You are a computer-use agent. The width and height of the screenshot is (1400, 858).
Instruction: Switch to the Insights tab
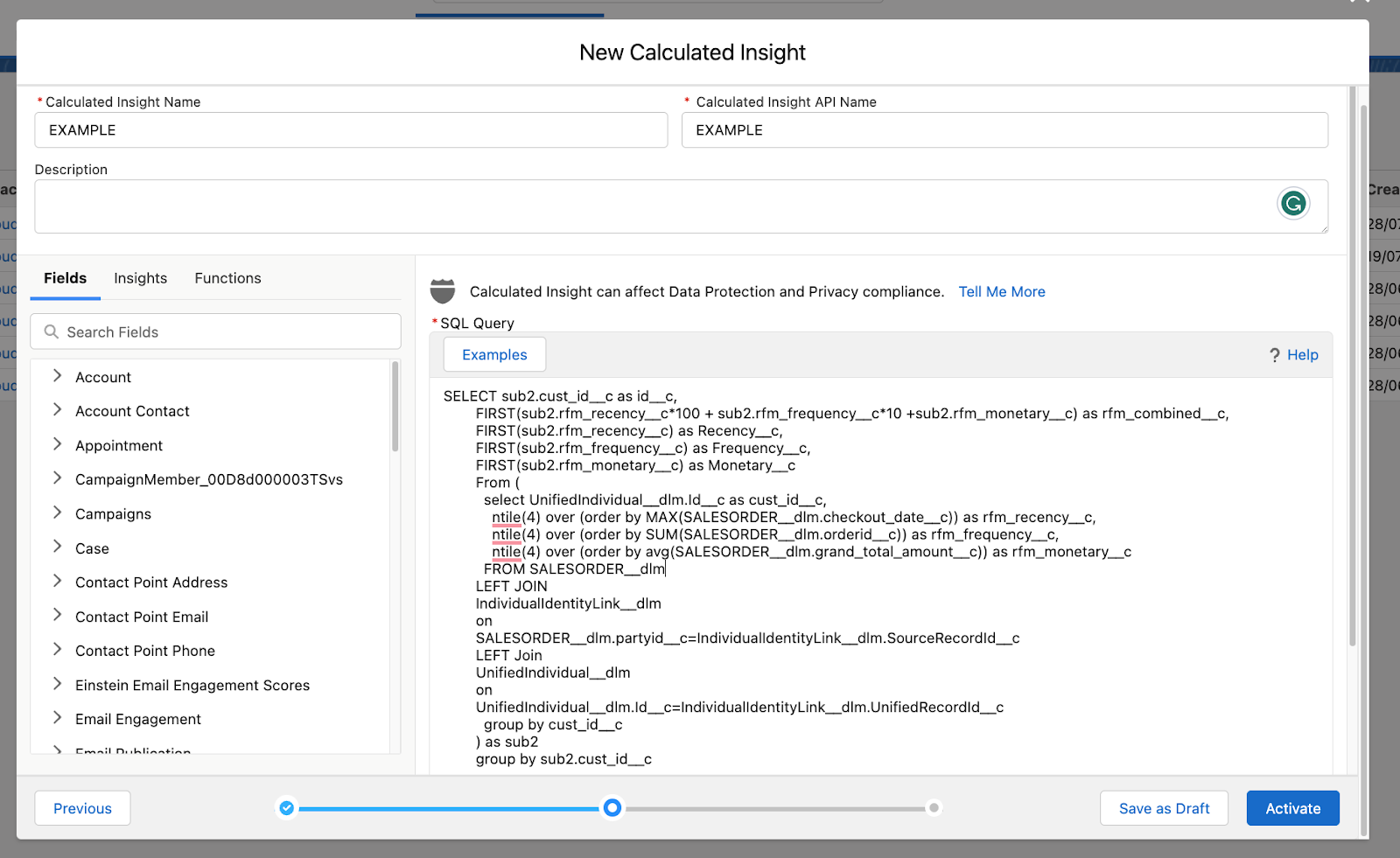[x=140, y=278]
